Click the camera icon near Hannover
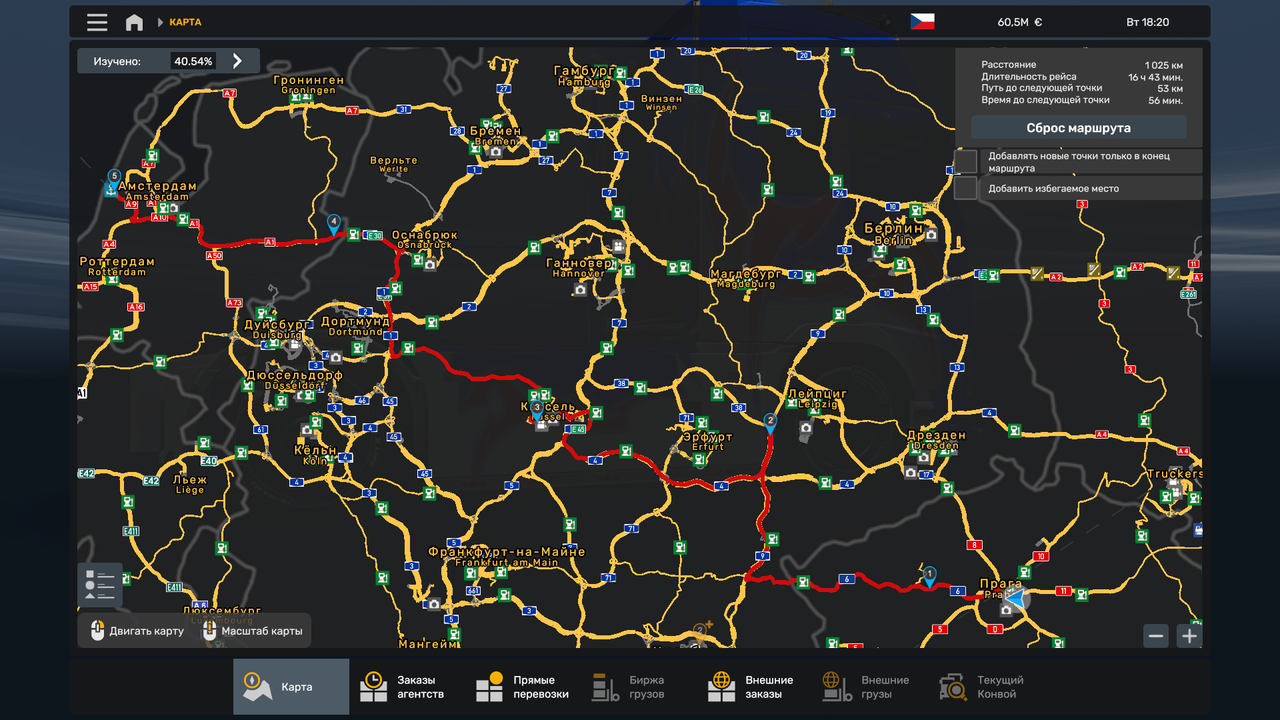Viewport: 1280px width, 720px height. tap(580, 290)
